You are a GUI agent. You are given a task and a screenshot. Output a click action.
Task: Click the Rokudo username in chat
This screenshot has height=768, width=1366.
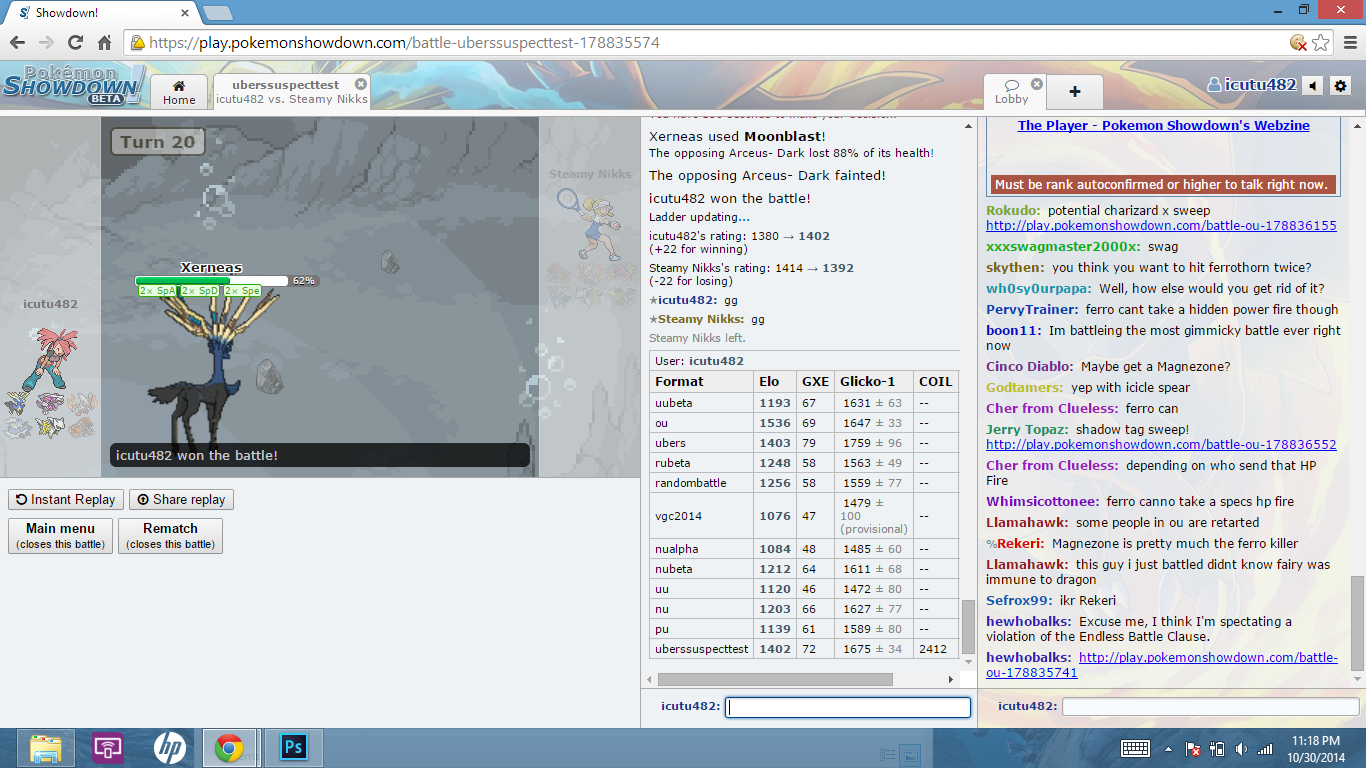[1013, 211]
